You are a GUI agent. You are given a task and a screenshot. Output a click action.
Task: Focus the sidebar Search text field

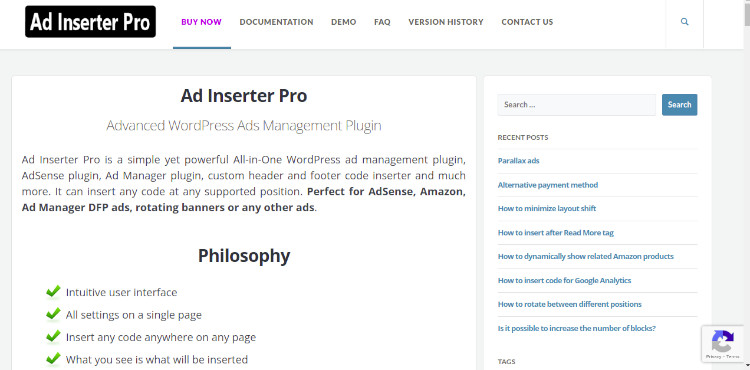(577, 105)
